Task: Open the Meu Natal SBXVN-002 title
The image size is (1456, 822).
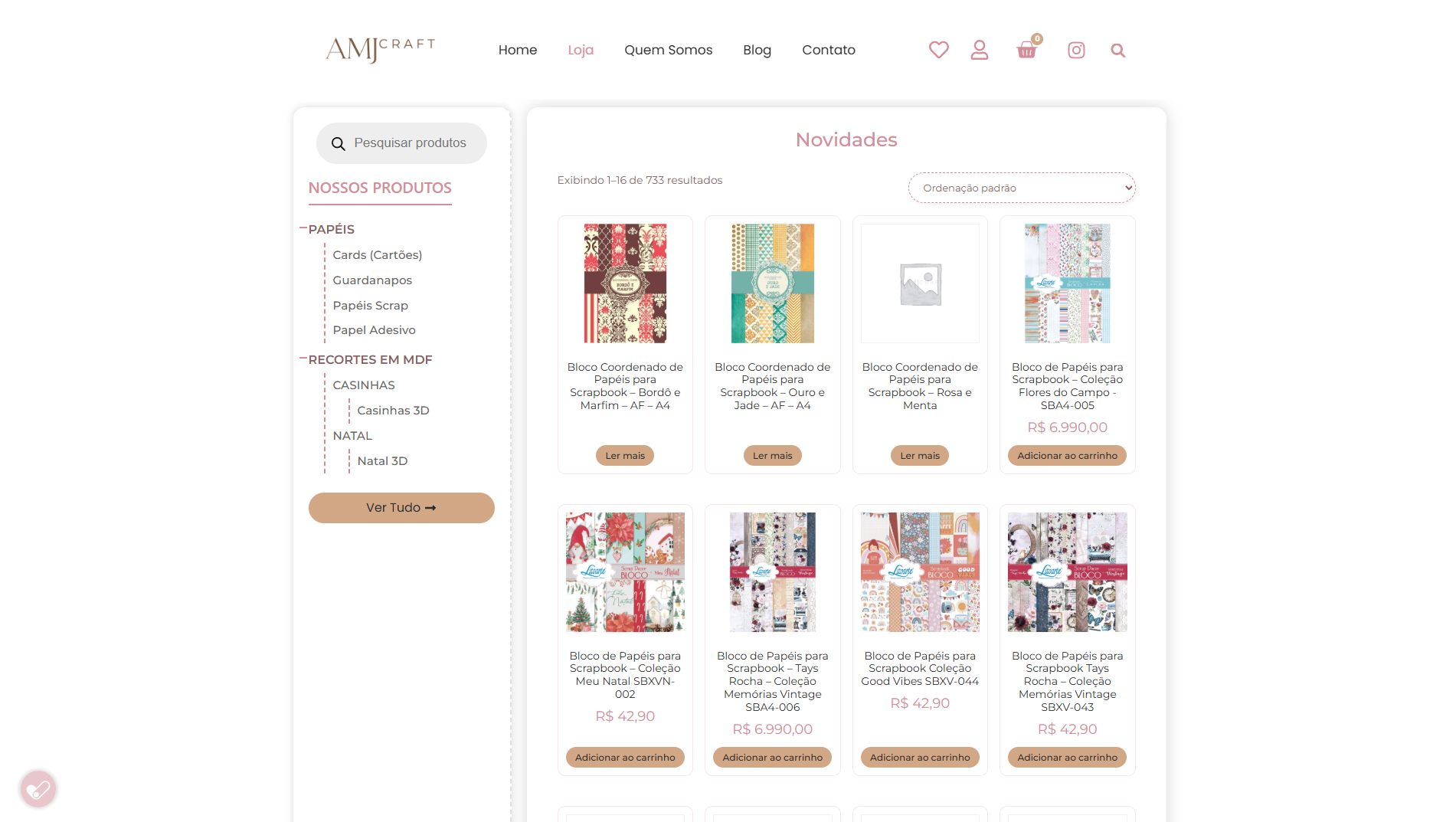Action: [625, 675]
